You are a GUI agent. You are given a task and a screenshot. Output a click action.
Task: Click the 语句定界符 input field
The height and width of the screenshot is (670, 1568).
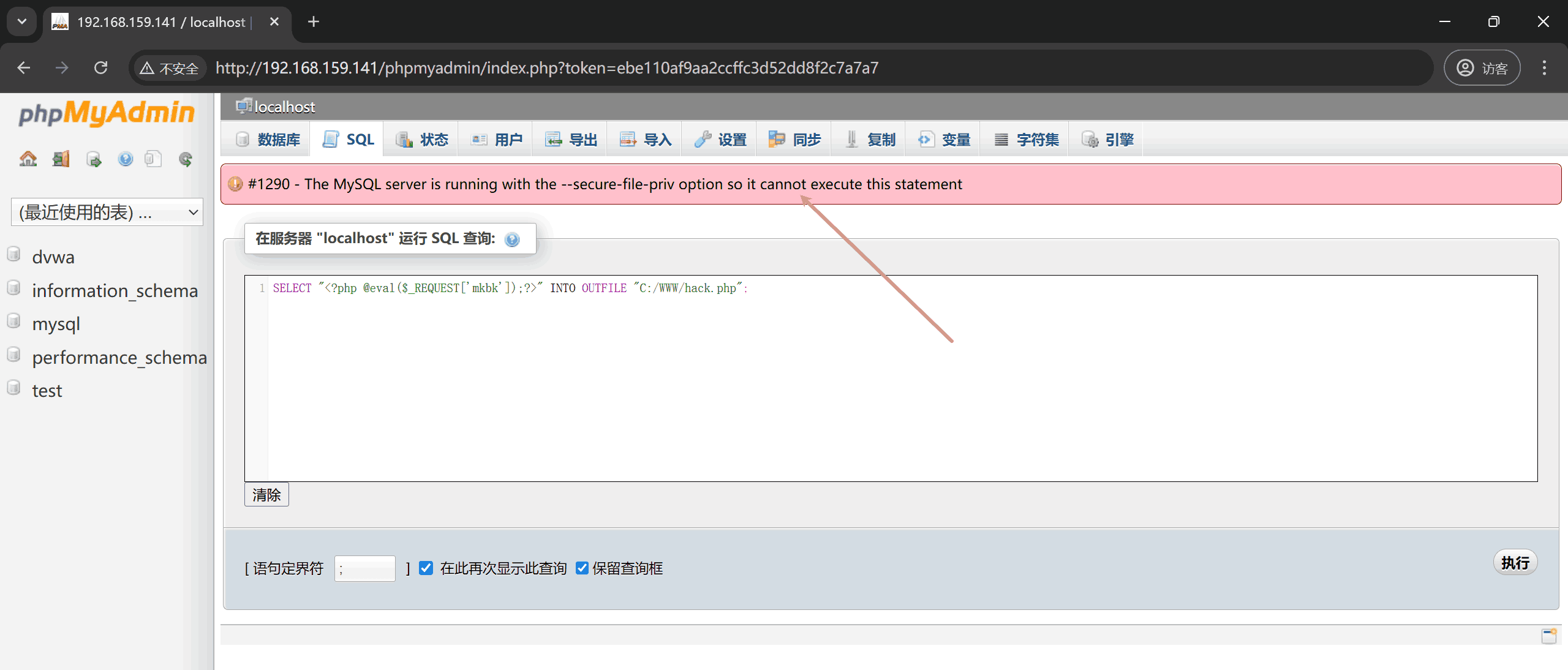364,569
